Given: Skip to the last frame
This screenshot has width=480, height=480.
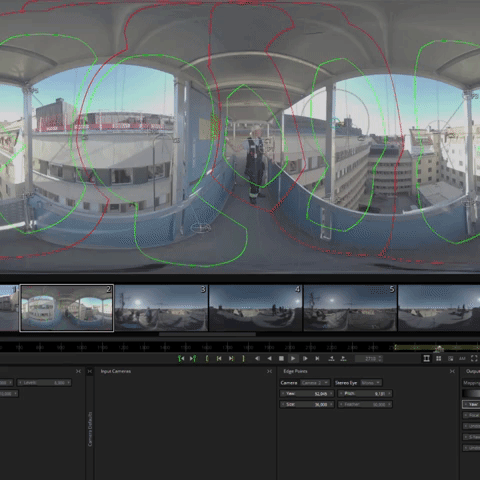Looking at the screenshot, I should coord(317,359).
